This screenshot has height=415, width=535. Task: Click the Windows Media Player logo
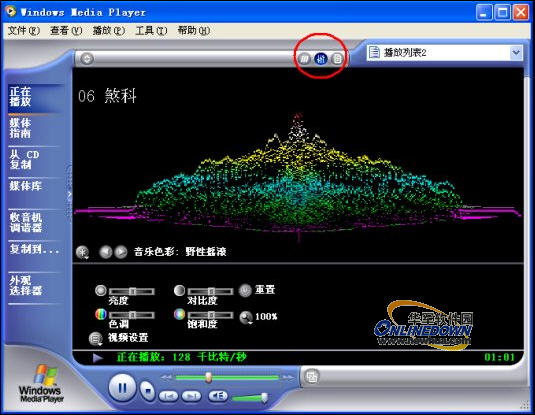[x=41, y=384]
